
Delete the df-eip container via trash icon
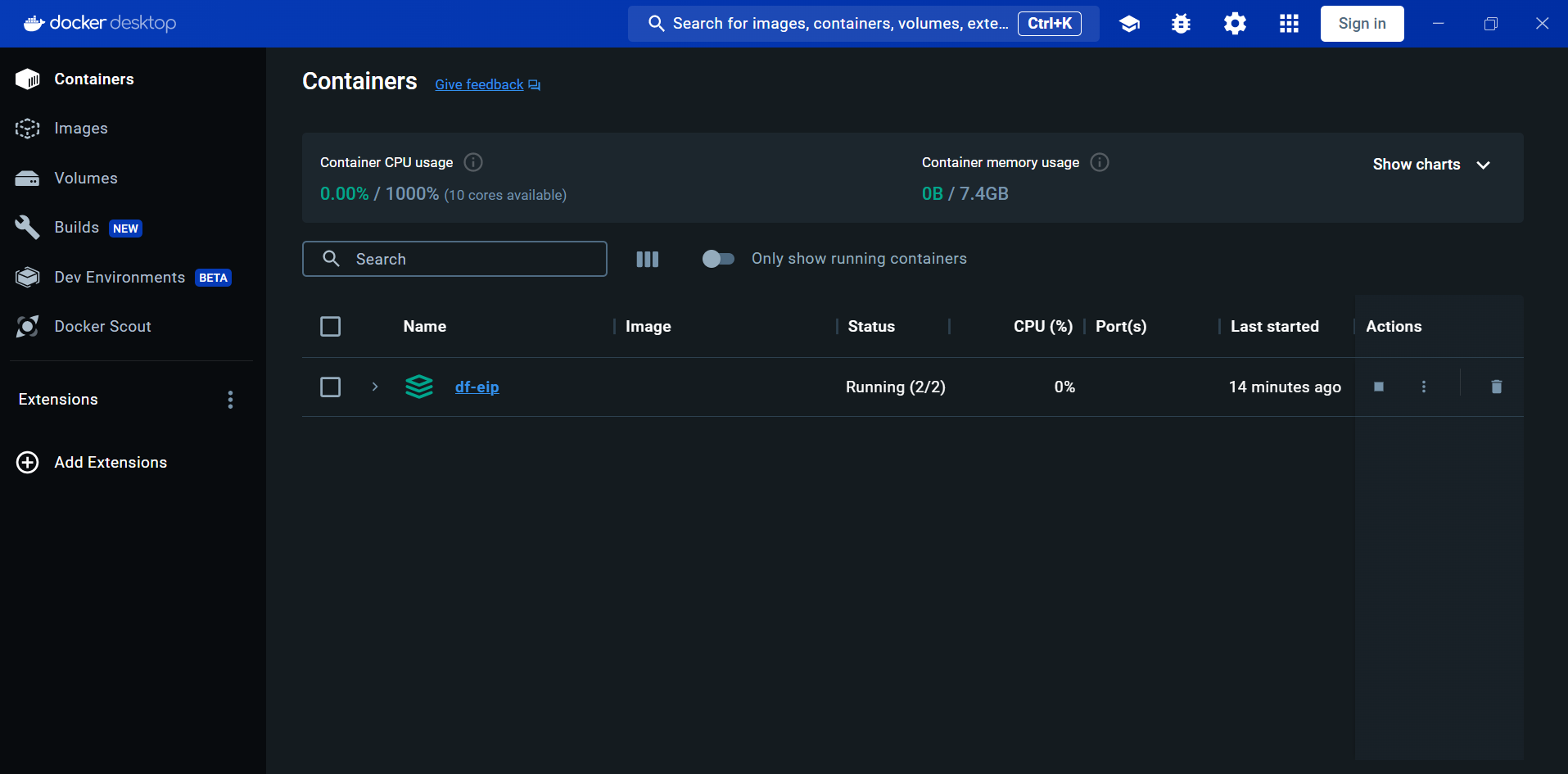click(1496, 387)
